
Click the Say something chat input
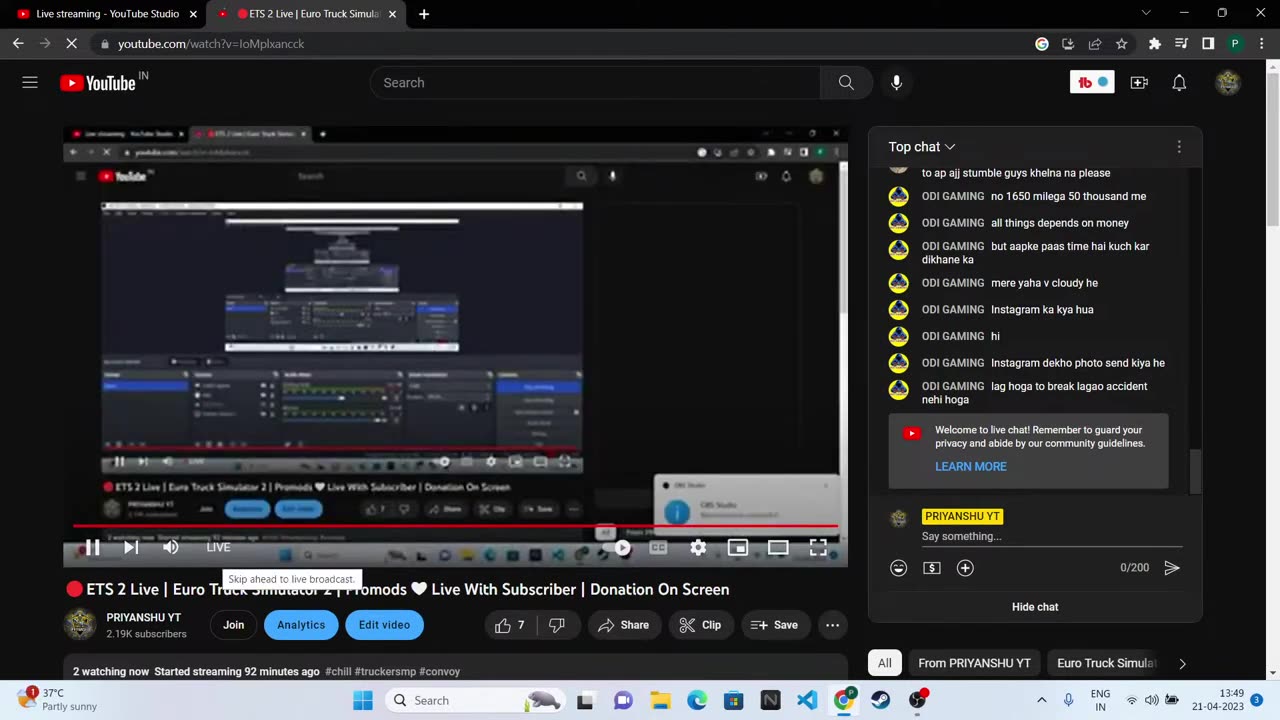click(1052, 537)
